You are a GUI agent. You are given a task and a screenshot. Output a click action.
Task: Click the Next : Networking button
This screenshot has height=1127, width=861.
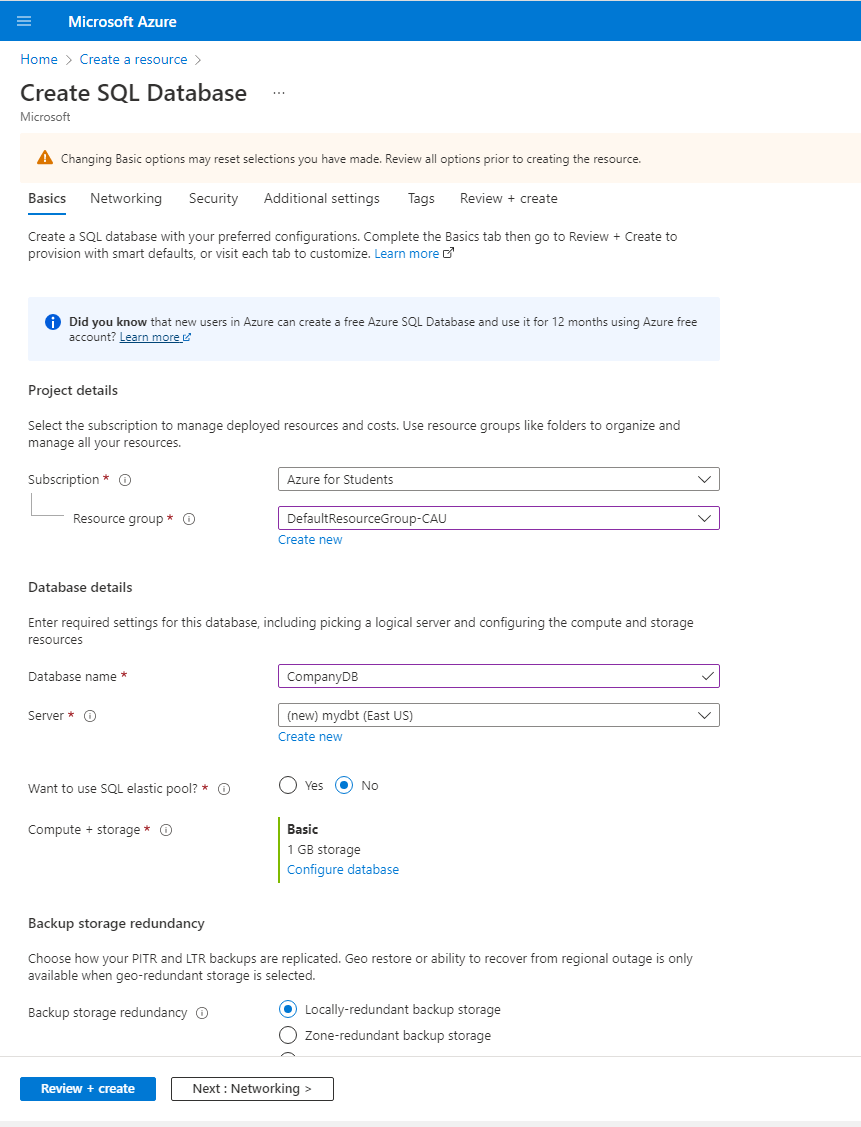tap(252, 1088)
